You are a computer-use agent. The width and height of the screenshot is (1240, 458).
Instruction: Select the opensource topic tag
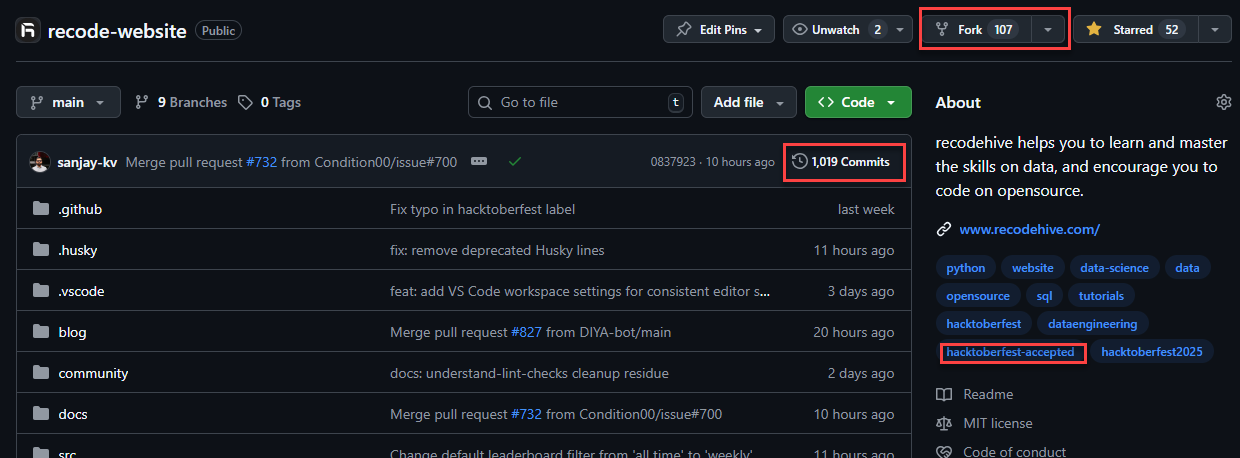point(979,295)
